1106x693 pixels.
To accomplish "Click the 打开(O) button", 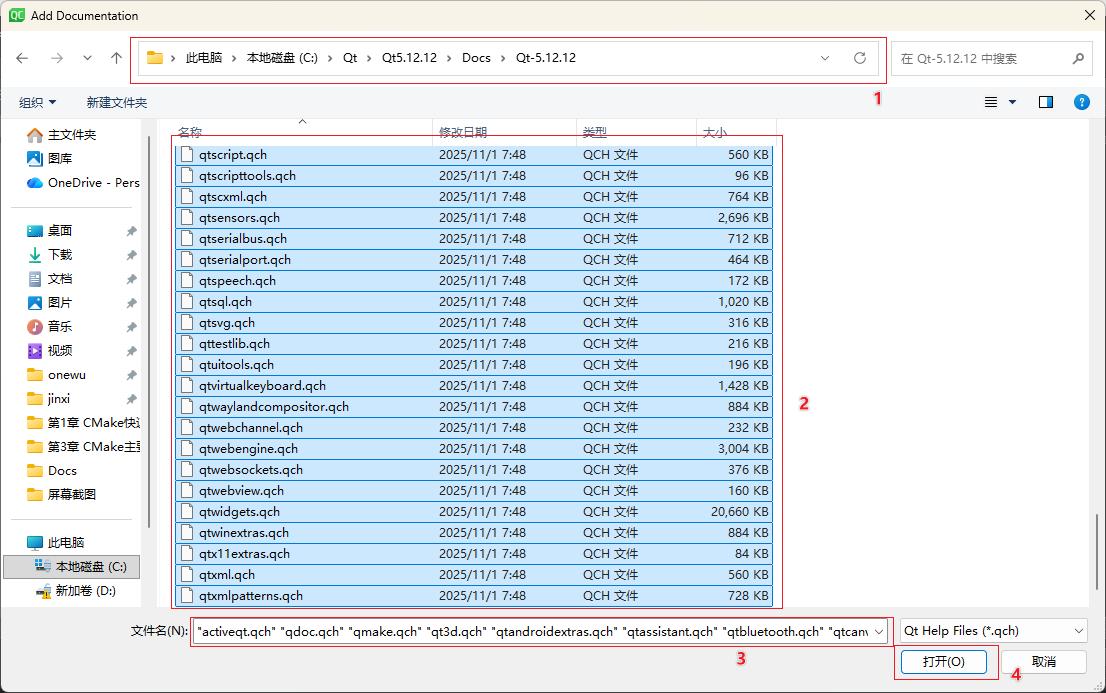I will 944,662.
